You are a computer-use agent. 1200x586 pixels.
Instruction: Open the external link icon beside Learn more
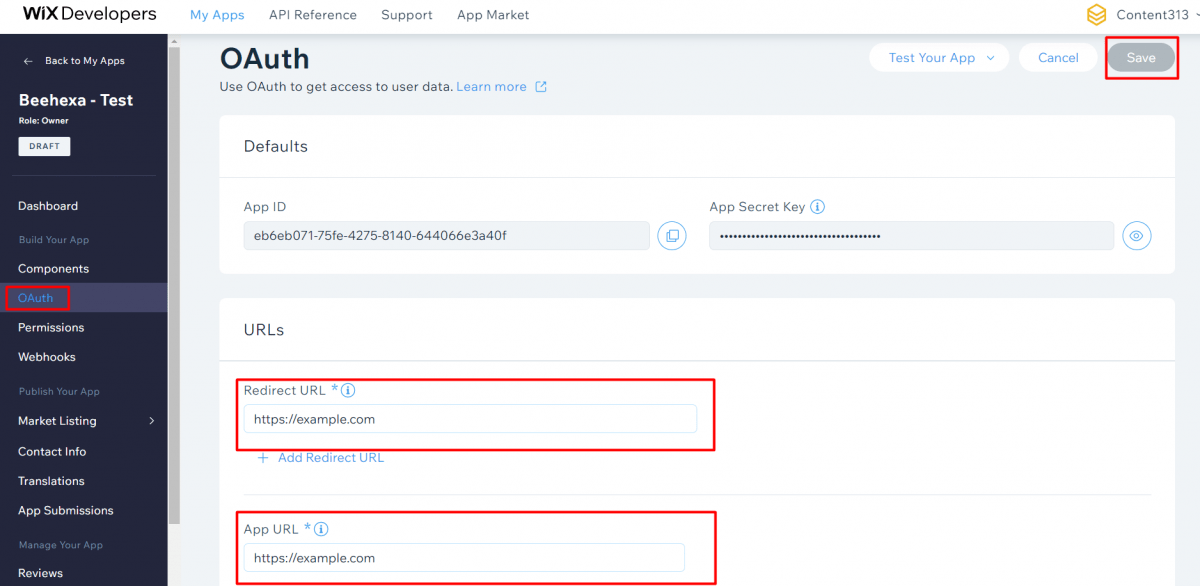(541, 87)
